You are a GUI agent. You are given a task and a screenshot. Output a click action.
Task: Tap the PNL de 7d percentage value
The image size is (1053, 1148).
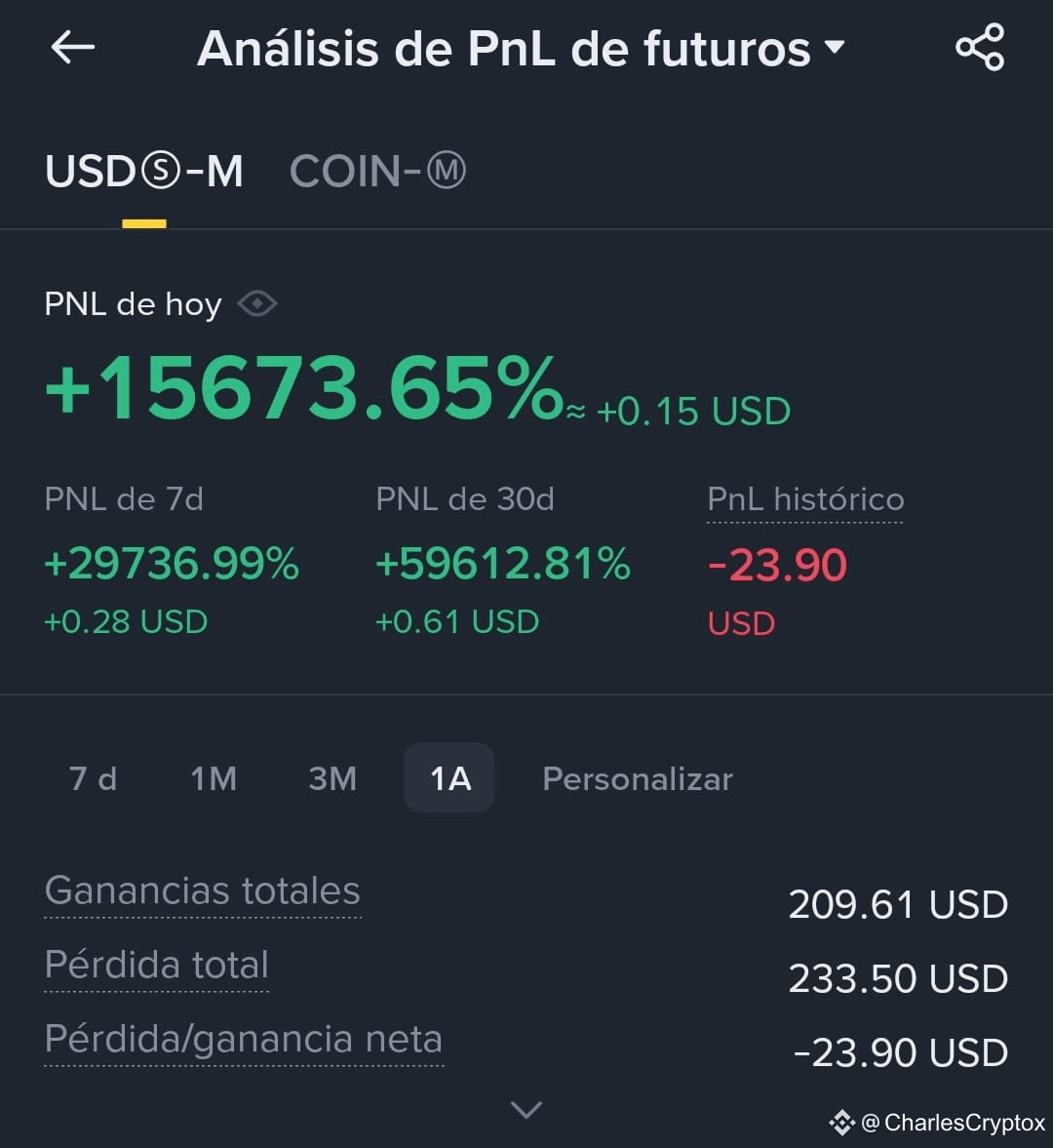pos(172,564)
